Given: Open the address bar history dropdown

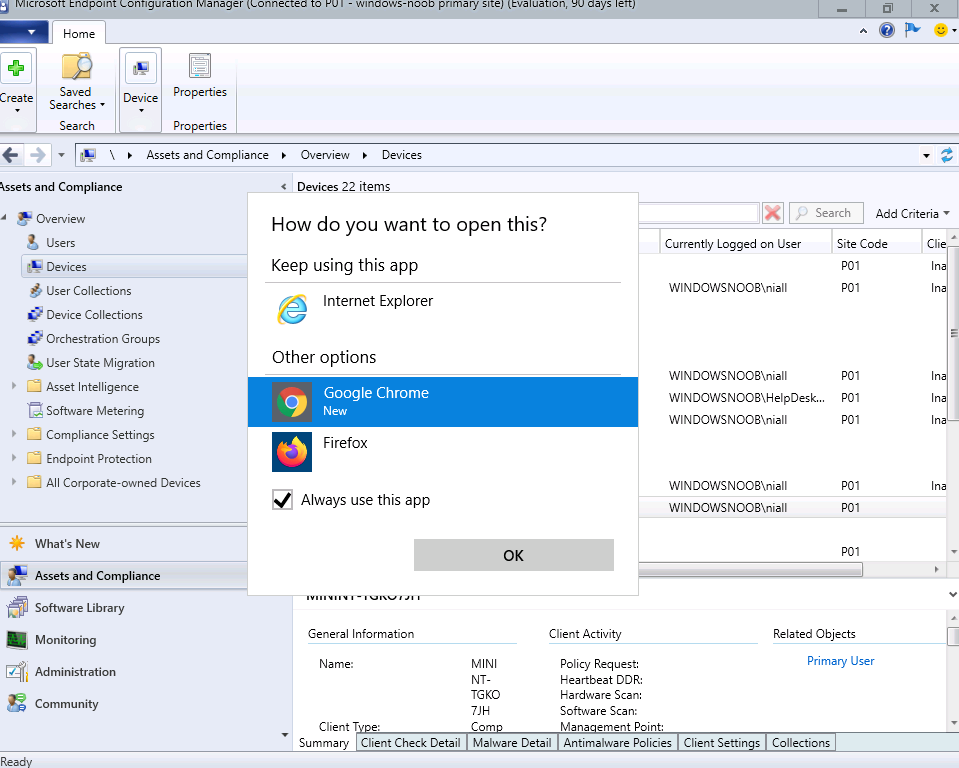Looking at the screenshot, I should (x=926, y=155).
